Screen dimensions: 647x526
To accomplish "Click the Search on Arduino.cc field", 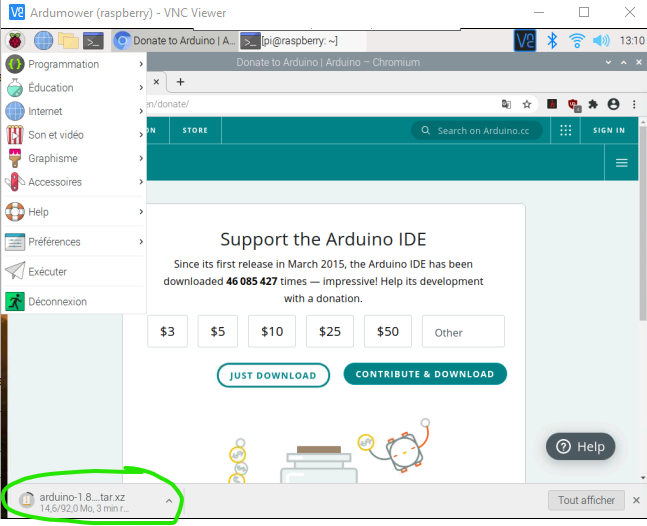I will click(477, 130).
